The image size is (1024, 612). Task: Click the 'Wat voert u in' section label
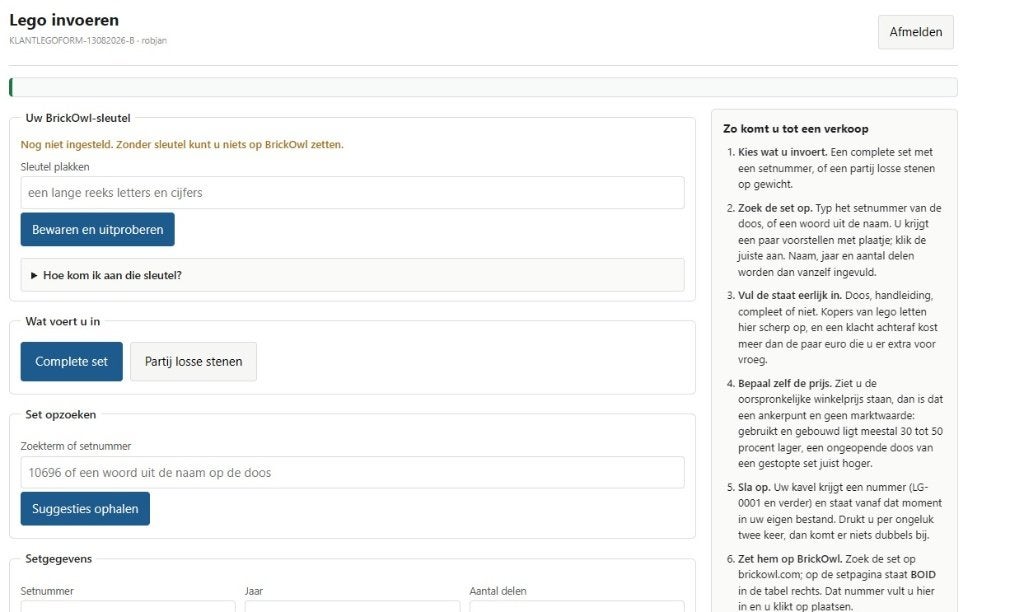63,321
